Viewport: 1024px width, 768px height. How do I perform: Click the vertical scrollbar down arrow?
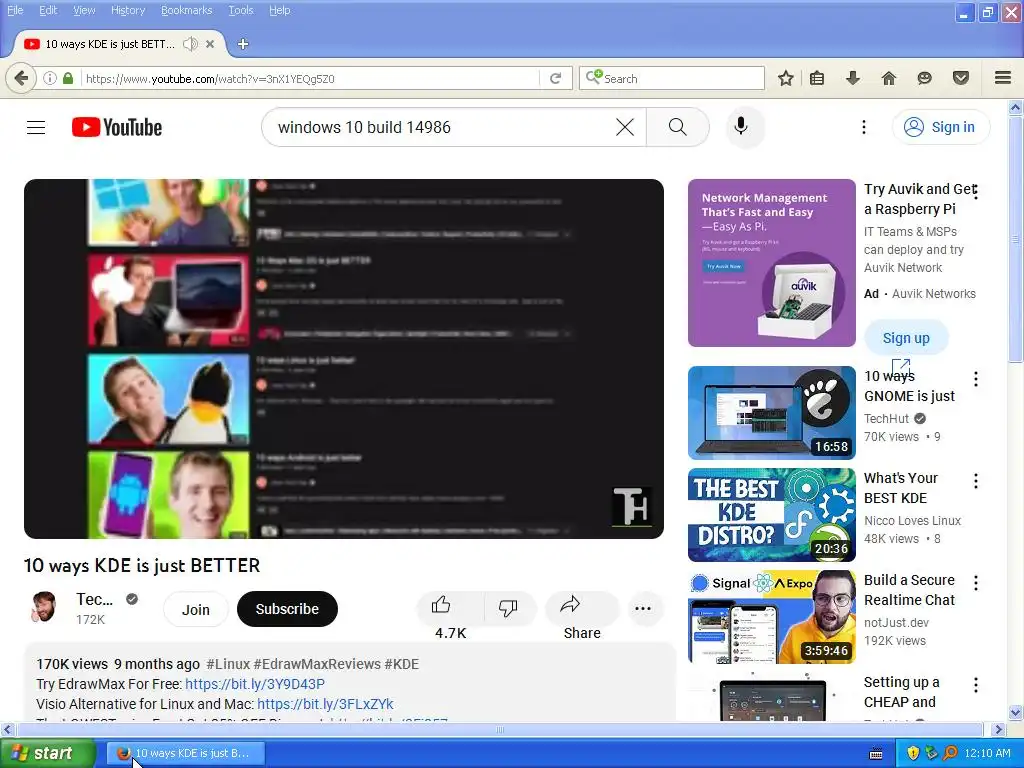1016,712
